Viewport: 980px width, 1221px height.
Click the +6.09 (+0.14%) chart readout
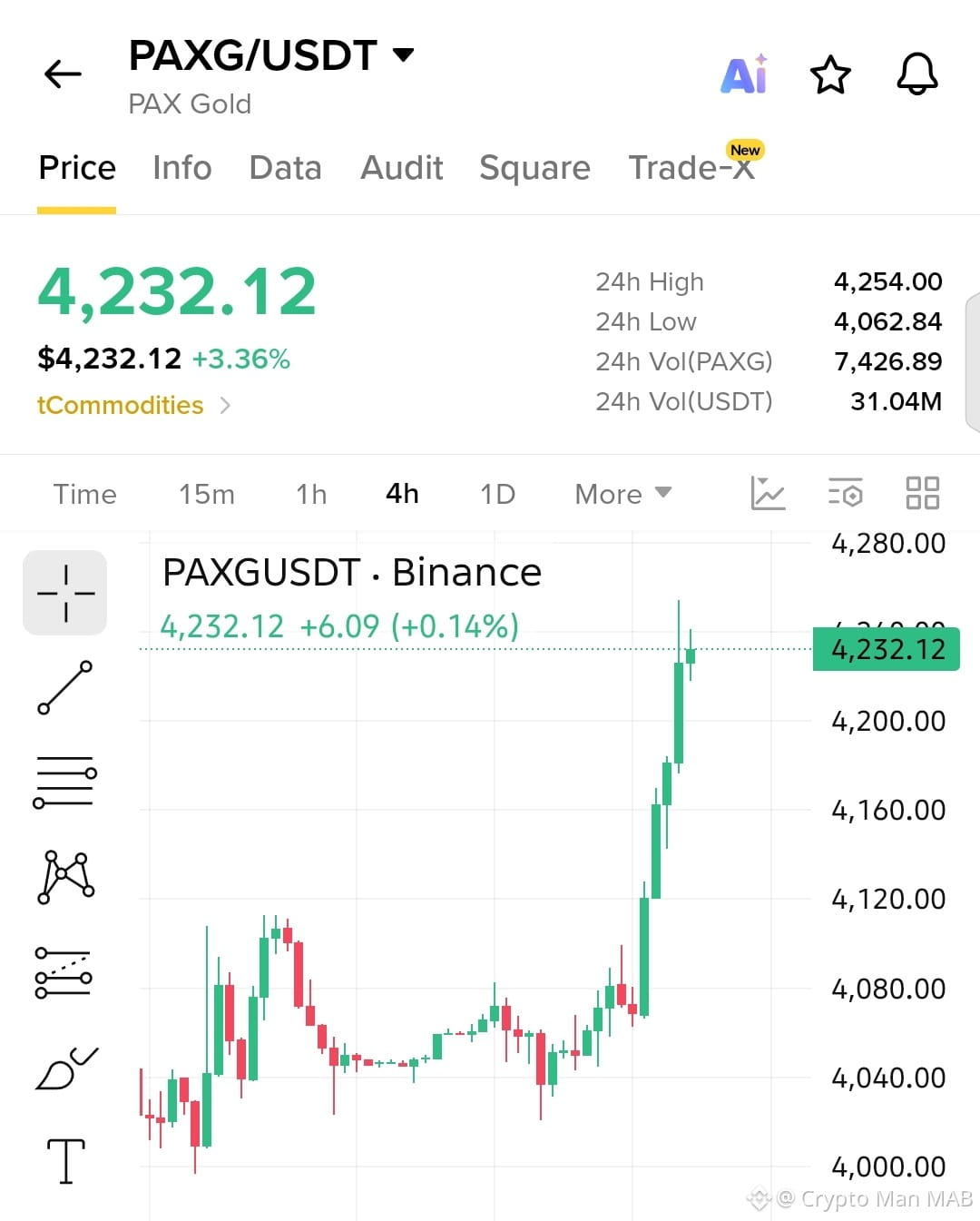tap(409, 626)
